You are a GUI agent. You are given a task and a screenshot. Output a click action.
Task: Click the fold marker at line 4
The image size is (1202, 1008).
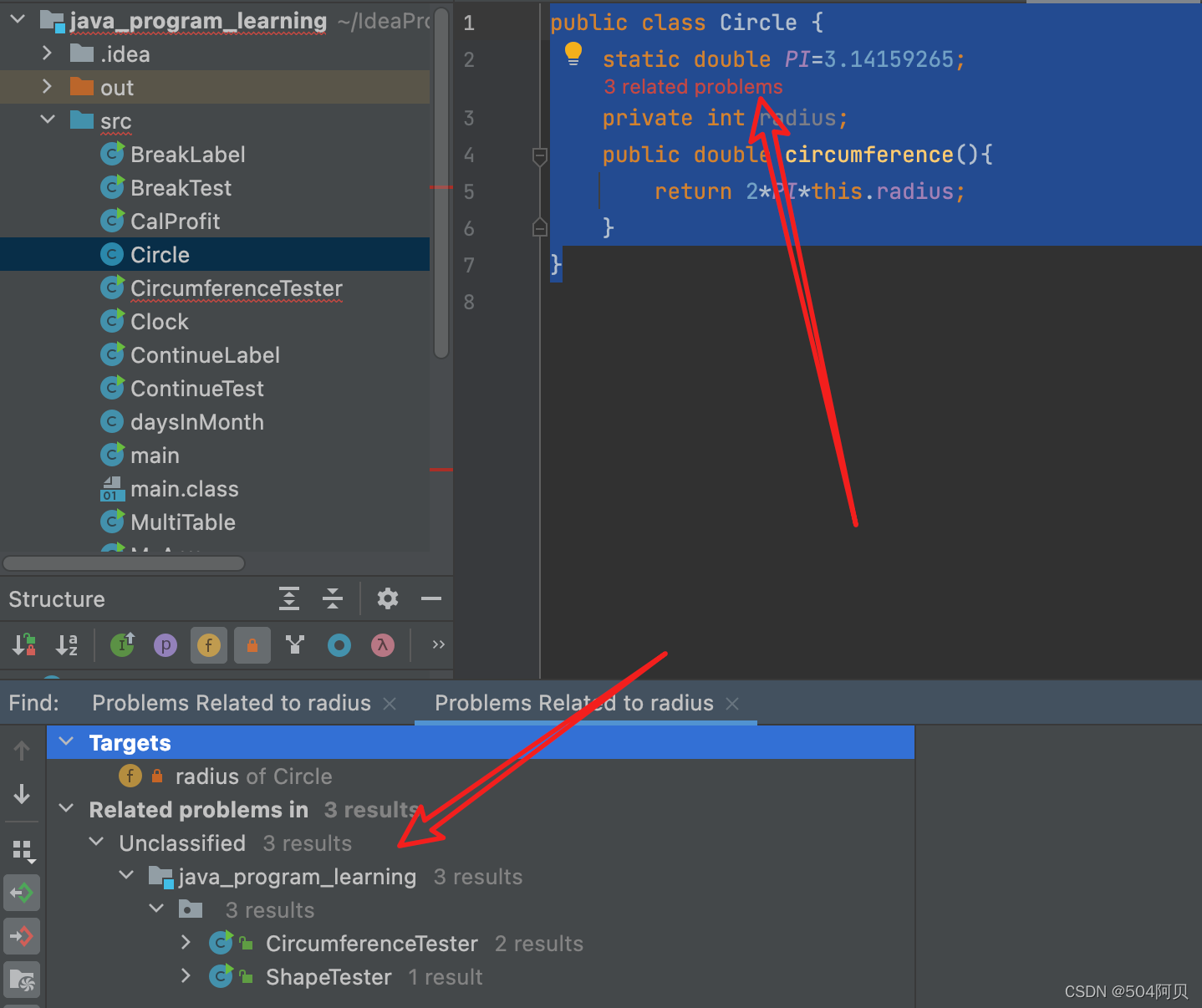(540, 155)
